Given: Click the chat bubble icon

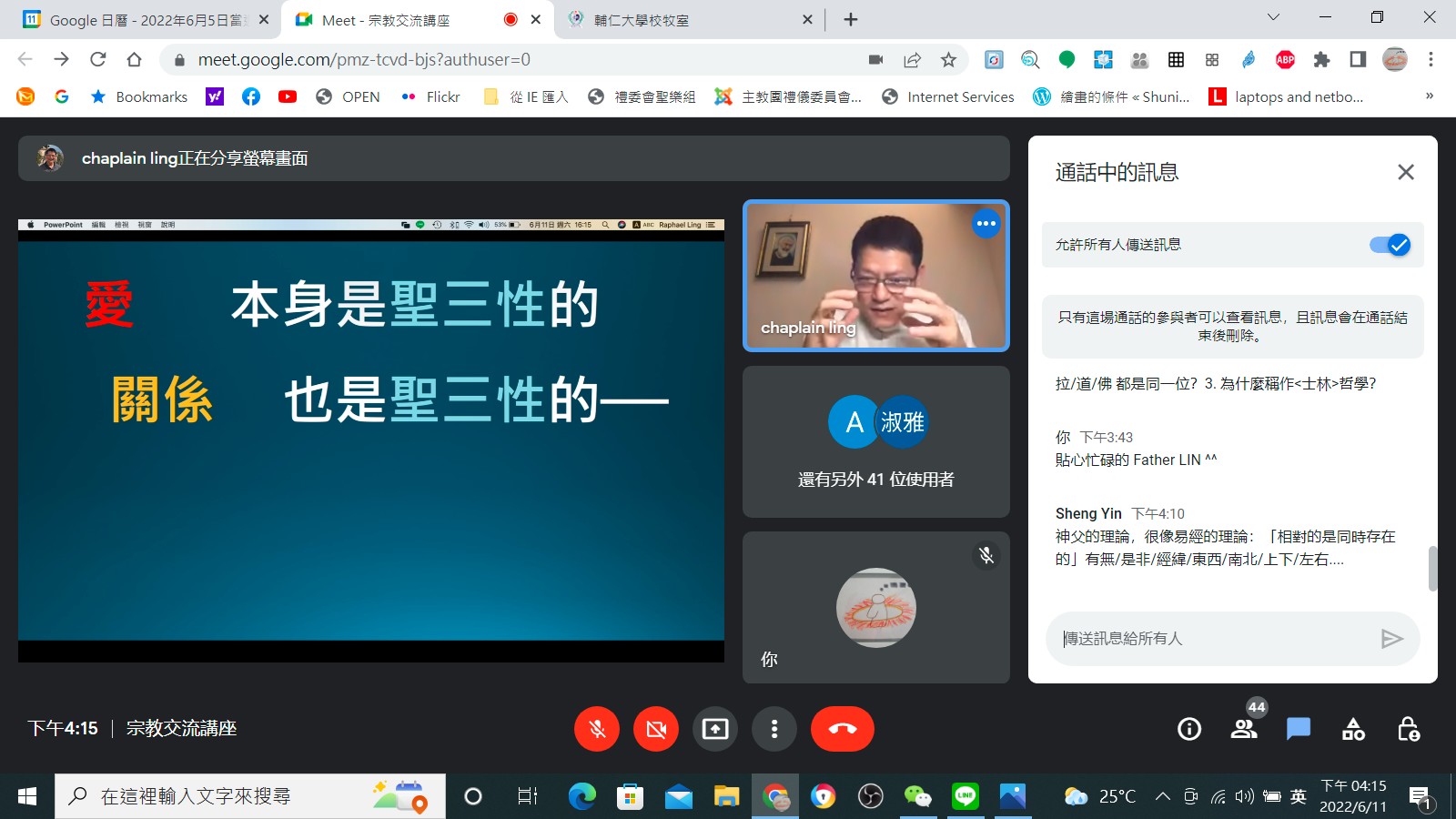Looking at the screenshot, I should (1298, 729).
